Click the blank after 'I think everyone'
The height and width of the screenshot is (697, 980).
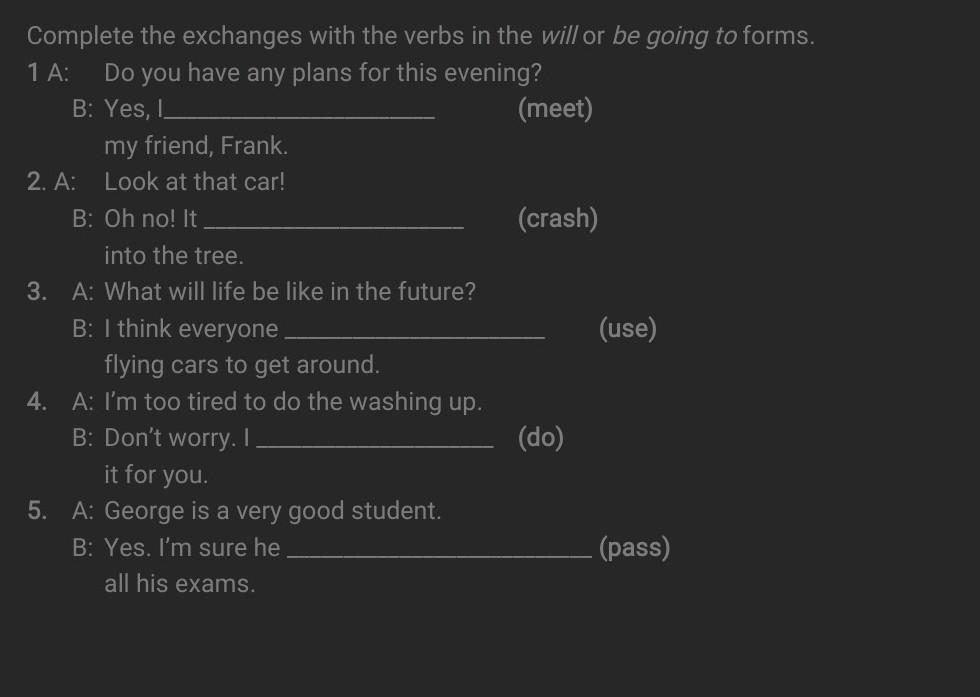pos(415,332)
